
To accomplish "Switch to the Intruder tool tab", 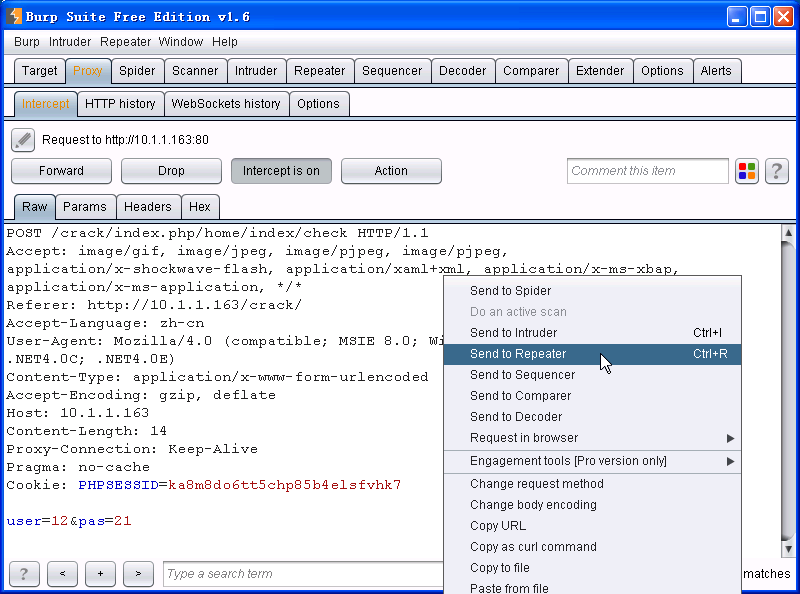I will (x=256, y=71).
